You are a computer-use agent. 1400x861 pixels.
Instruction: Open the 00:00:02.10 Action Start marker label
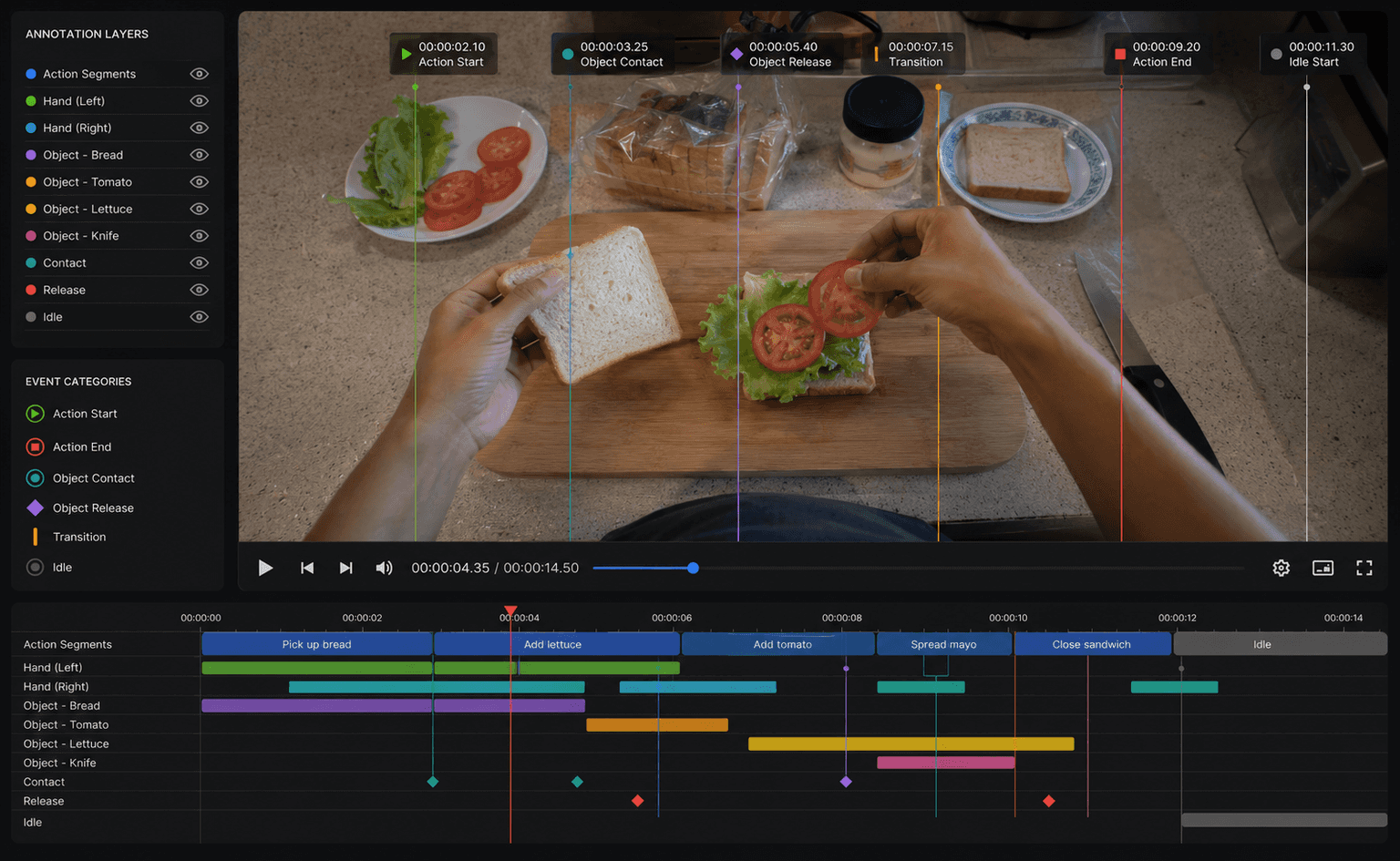(x=444, y=54)
